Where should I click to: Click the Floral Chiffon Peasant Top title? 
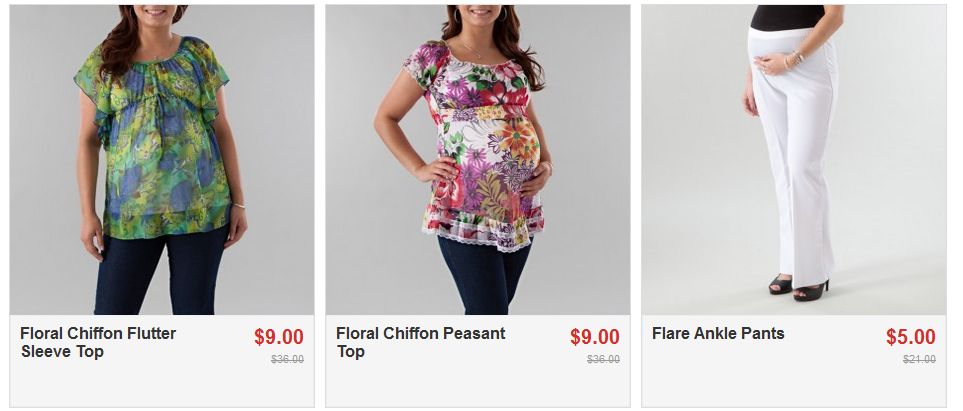[x=421, y=342]
